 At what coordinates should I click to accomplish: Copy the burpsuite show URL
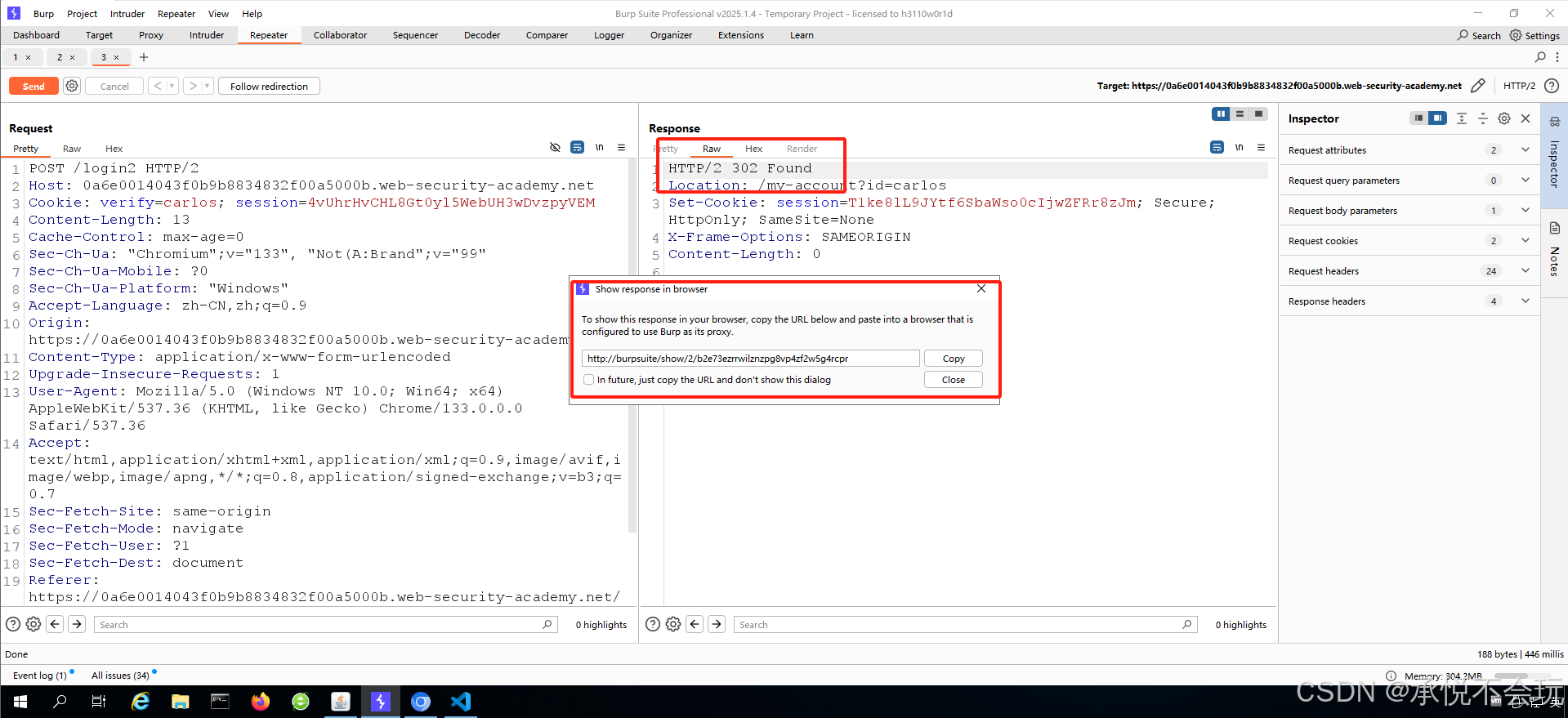(954, 359)
